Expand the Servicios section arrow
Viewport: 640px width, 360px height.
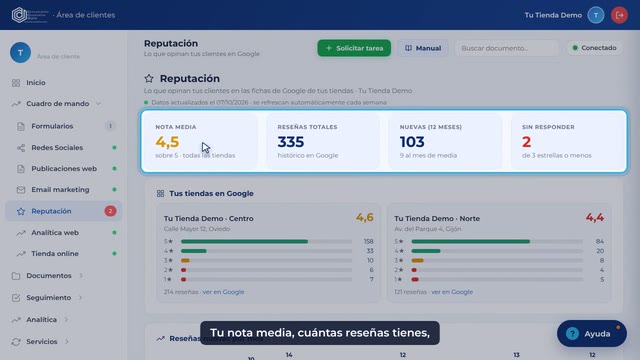pyautogui.click(x=67, y=342)
